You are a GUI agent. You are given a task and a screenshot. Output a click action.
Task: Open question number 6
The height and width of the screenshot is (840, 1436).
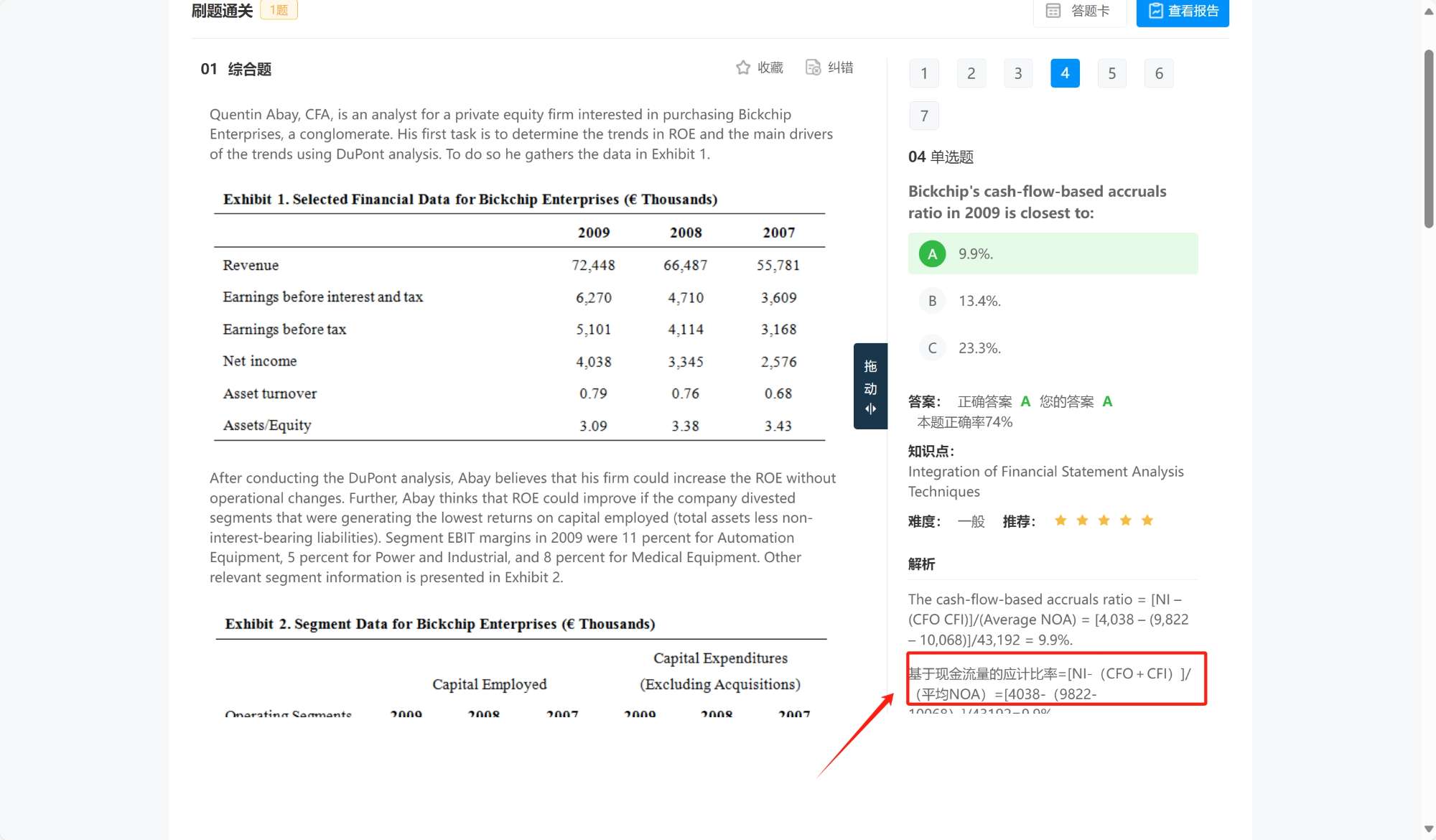[x=1159, y=73]
